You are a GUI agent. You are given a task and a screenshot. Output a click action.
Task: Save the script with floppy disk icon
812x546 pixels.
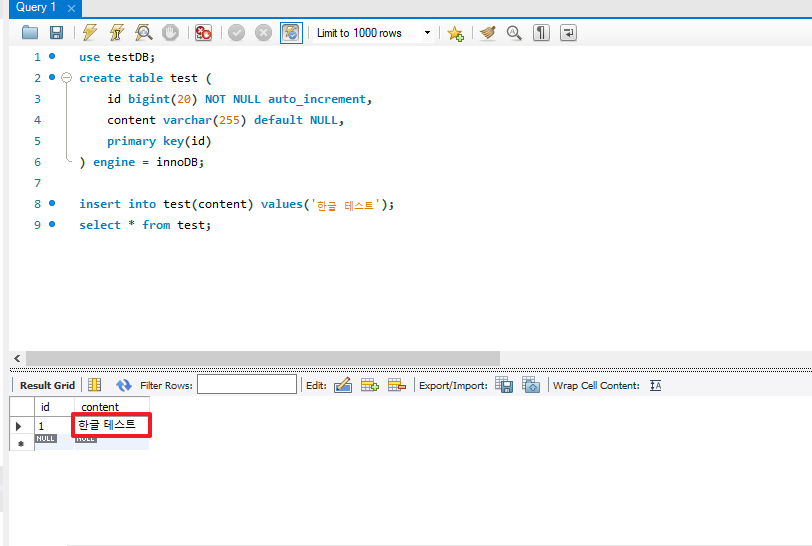(56, 33)
